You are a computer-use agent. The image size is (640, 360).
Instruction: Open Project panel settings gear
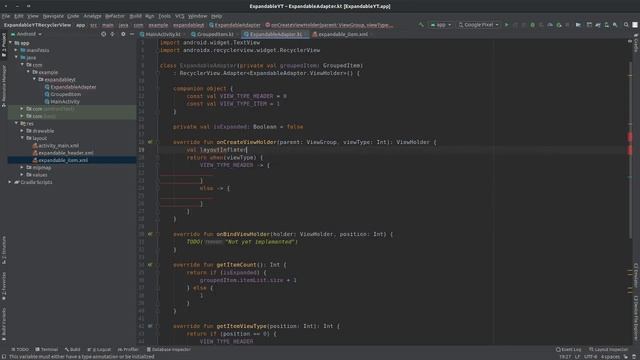(x=123, y=34)
